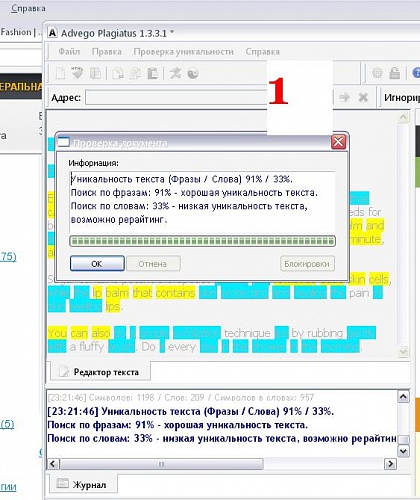Switch to the Журнал tab
Viewport: 420px width, 500px height.
tap(83, 484)
